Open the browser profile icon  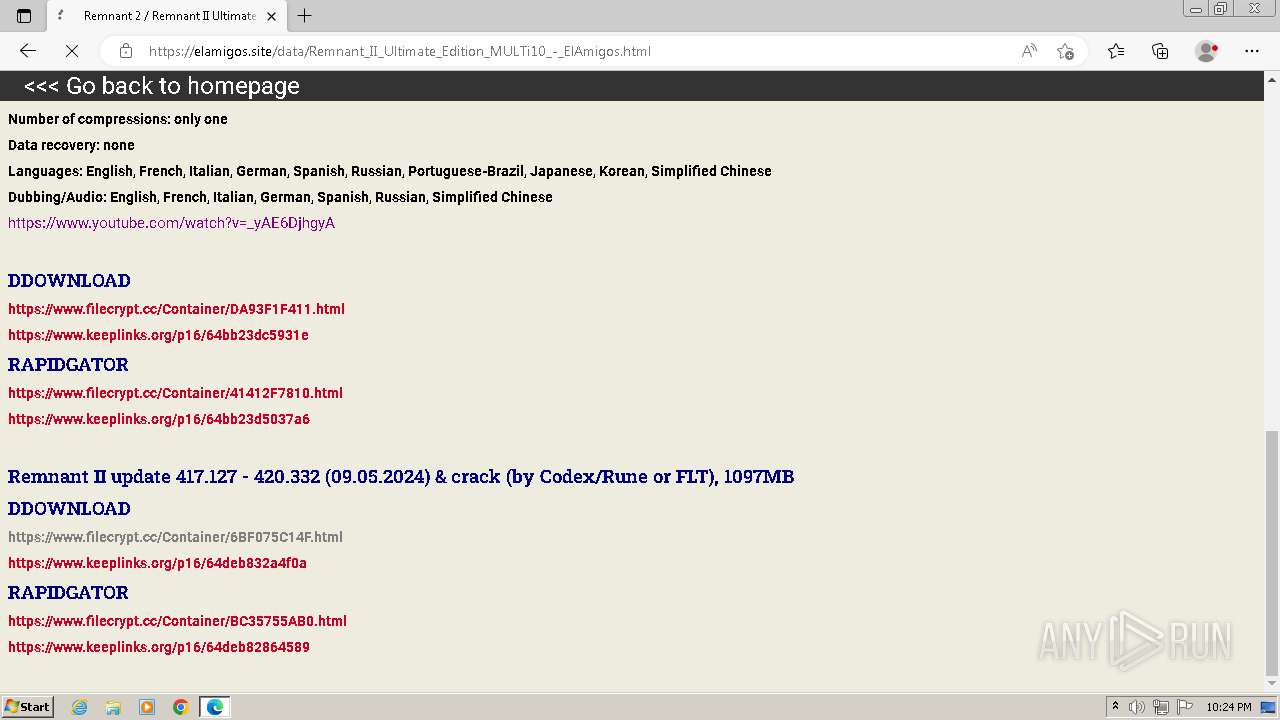tap(1207, 51)
